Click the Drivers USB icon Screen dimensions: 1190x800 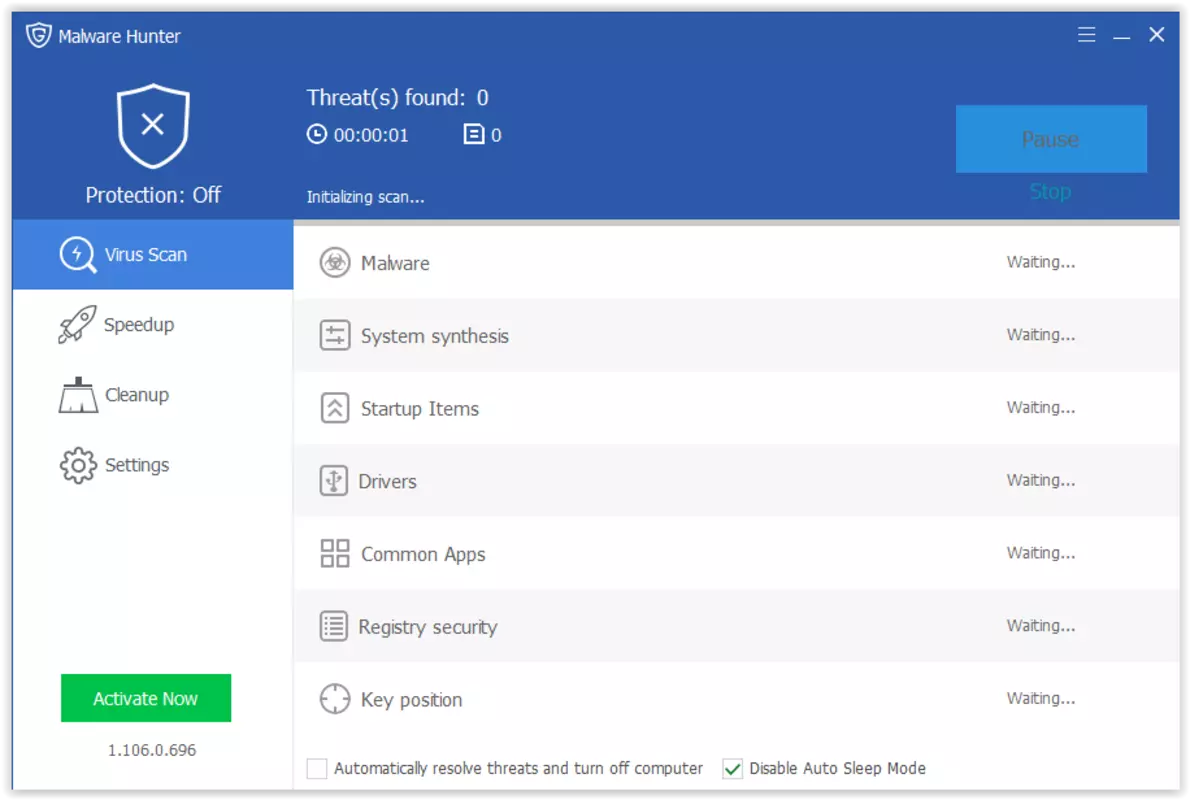point(334,480)
